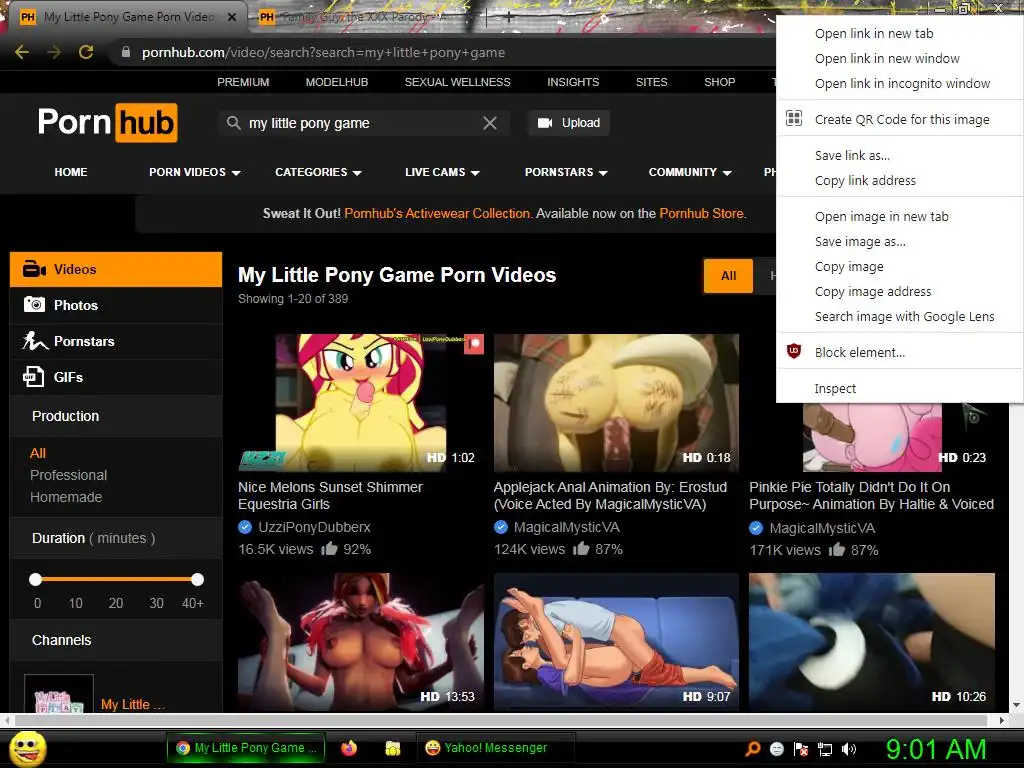Click the flag notification tray icon
The width and height of the screenshot is (1024, 768).
801,749
